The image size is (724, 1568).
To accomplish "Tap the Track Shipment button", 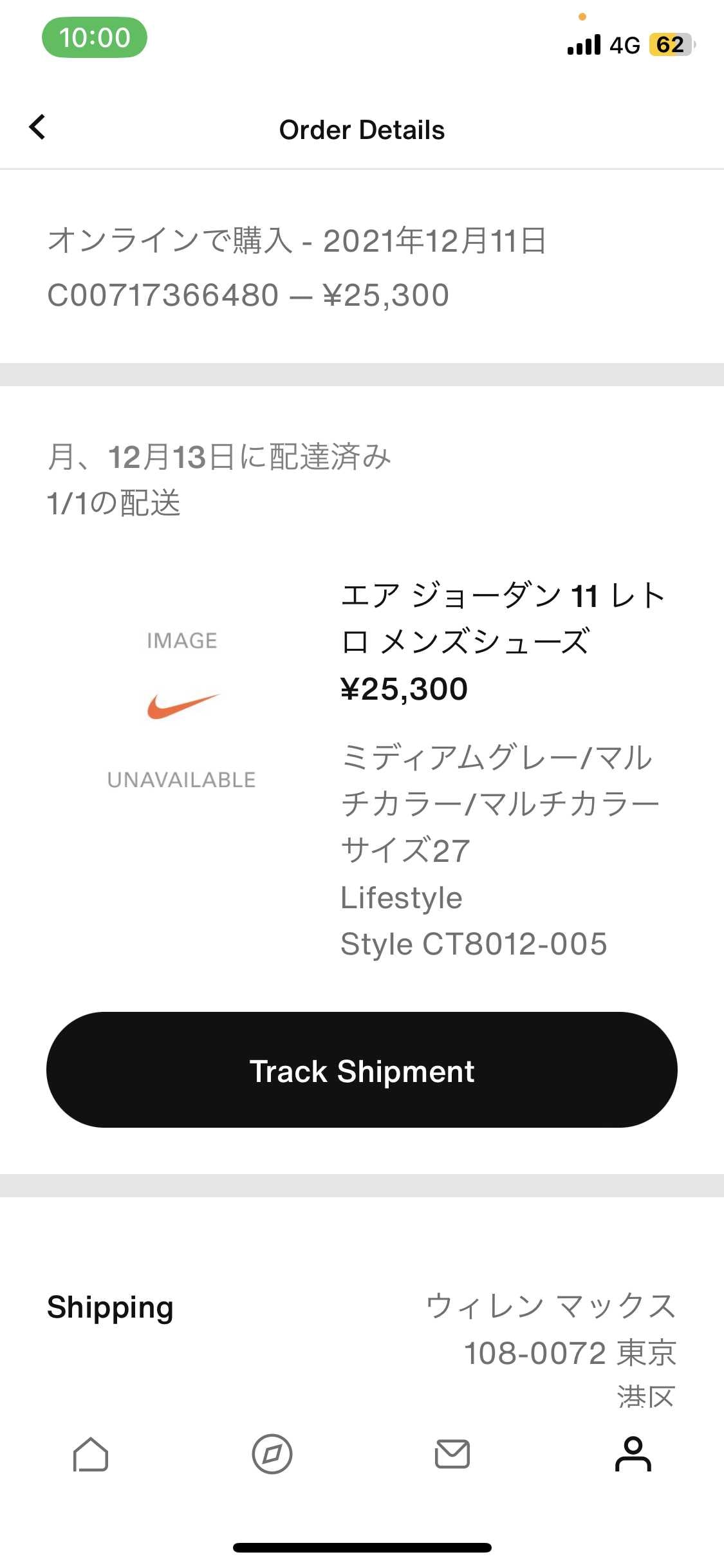I will (362, 1071).
